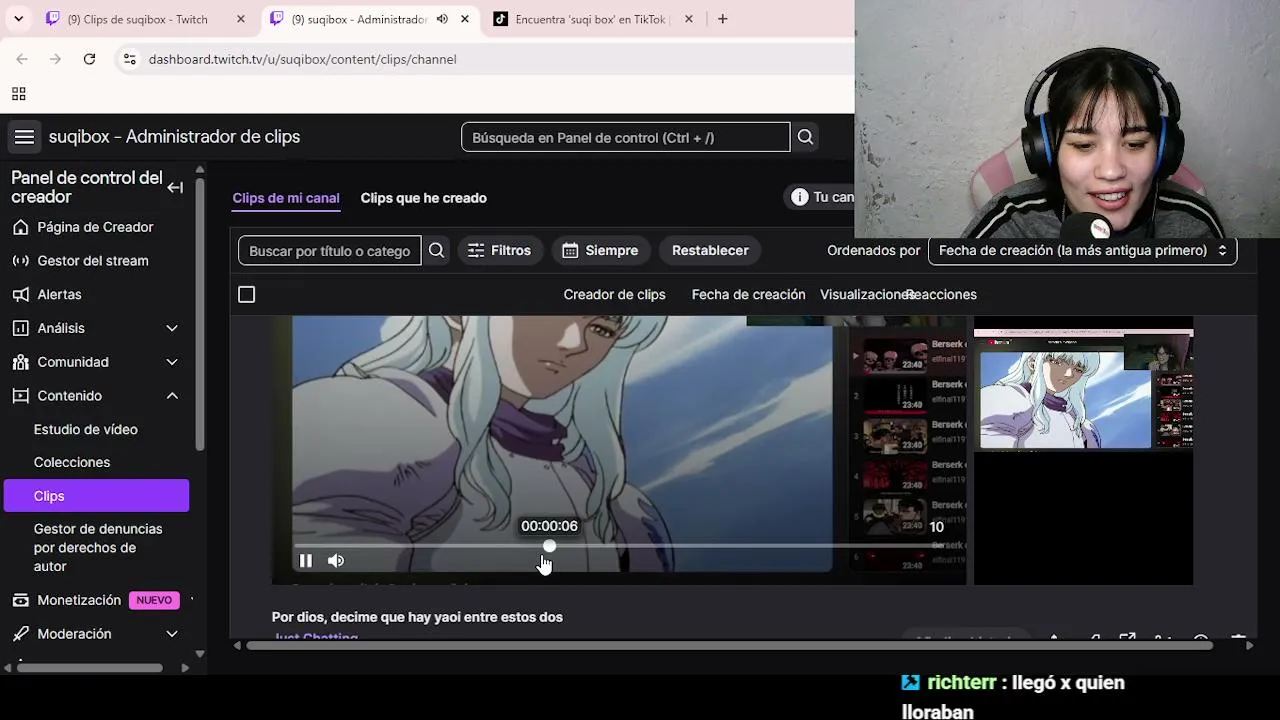Open Estudio de vídeo in sidebar
The image size is (1280, 720).
click(86, 429)
